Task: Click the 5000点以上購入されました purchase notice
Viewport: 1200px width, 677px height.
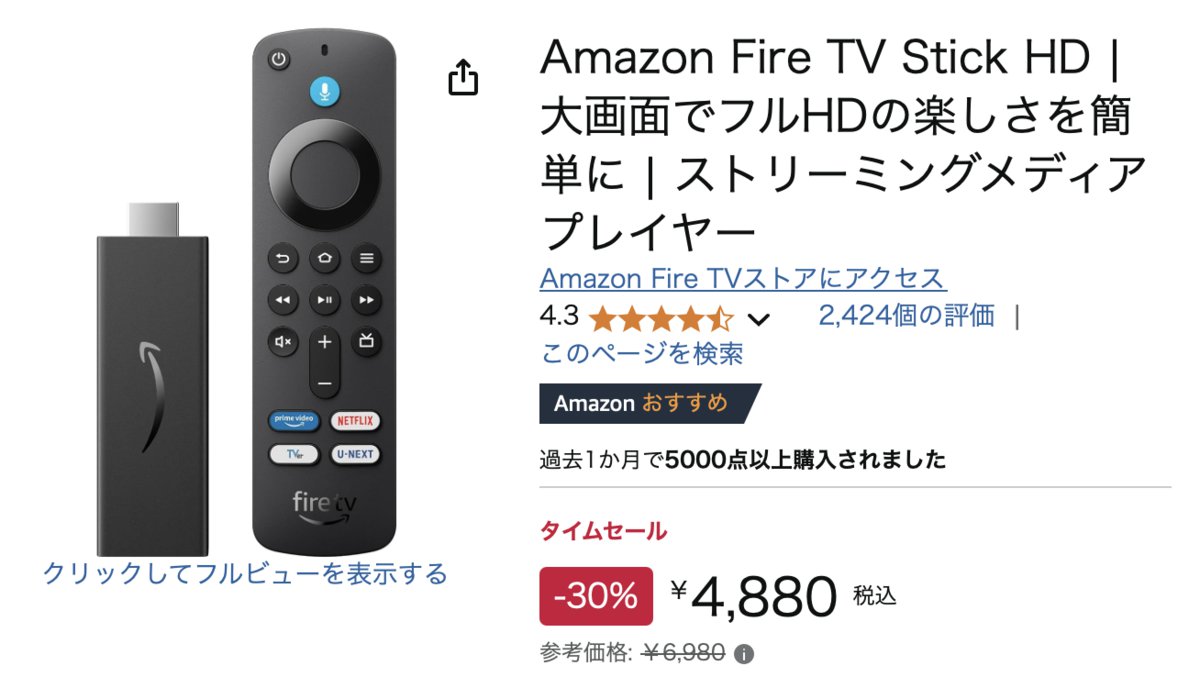Action: pos(804,460)
